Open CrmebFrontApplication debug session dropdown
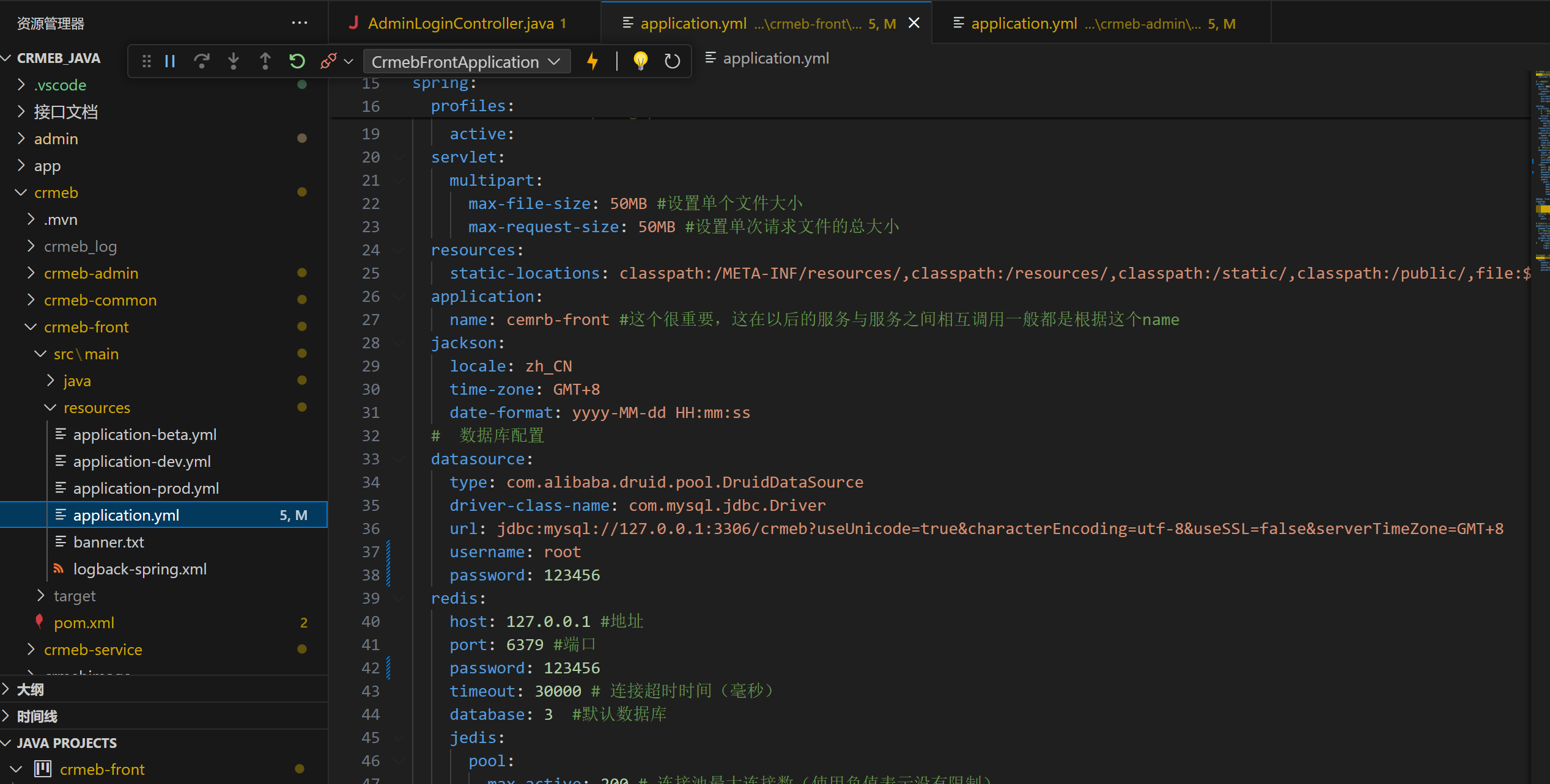The image size is (1550, 784). point(467,62)
